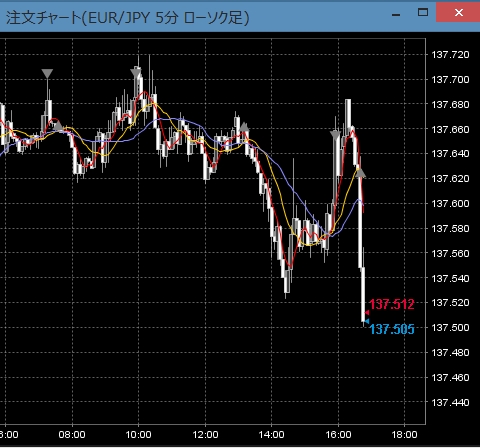Screen dimensions: 480x448
Task: Click the 137.520 price axis label
Action: (x=450, y=303)
